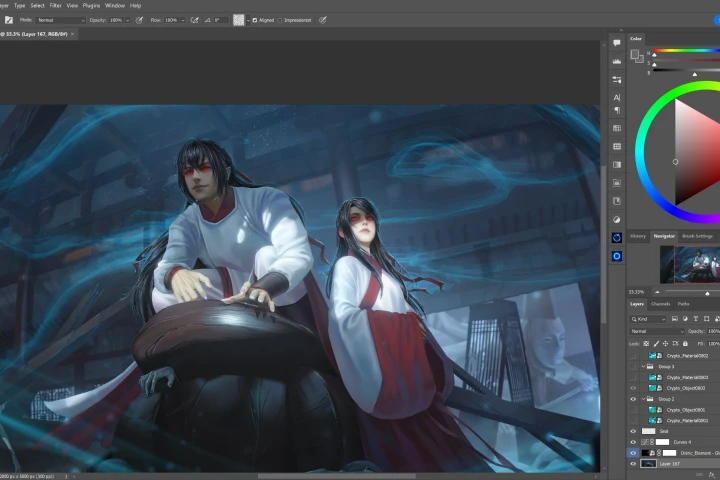Viewport: 720px width, 480px height.
Task: Hide the Layer 167 layer
Action: click(633, 464)
